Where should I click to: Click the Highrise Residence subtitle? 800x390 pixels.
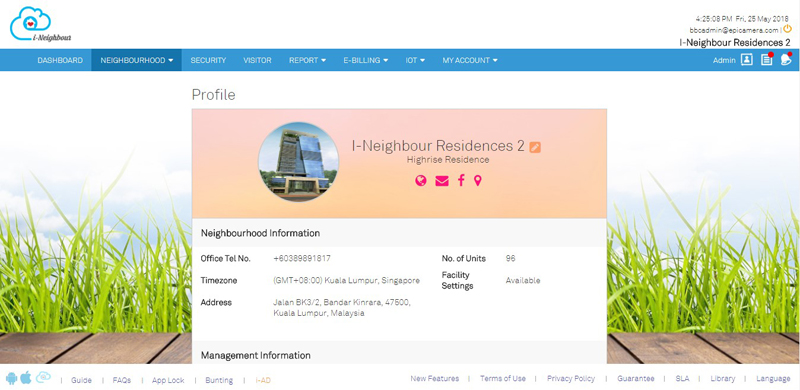[x=448, y=160]
